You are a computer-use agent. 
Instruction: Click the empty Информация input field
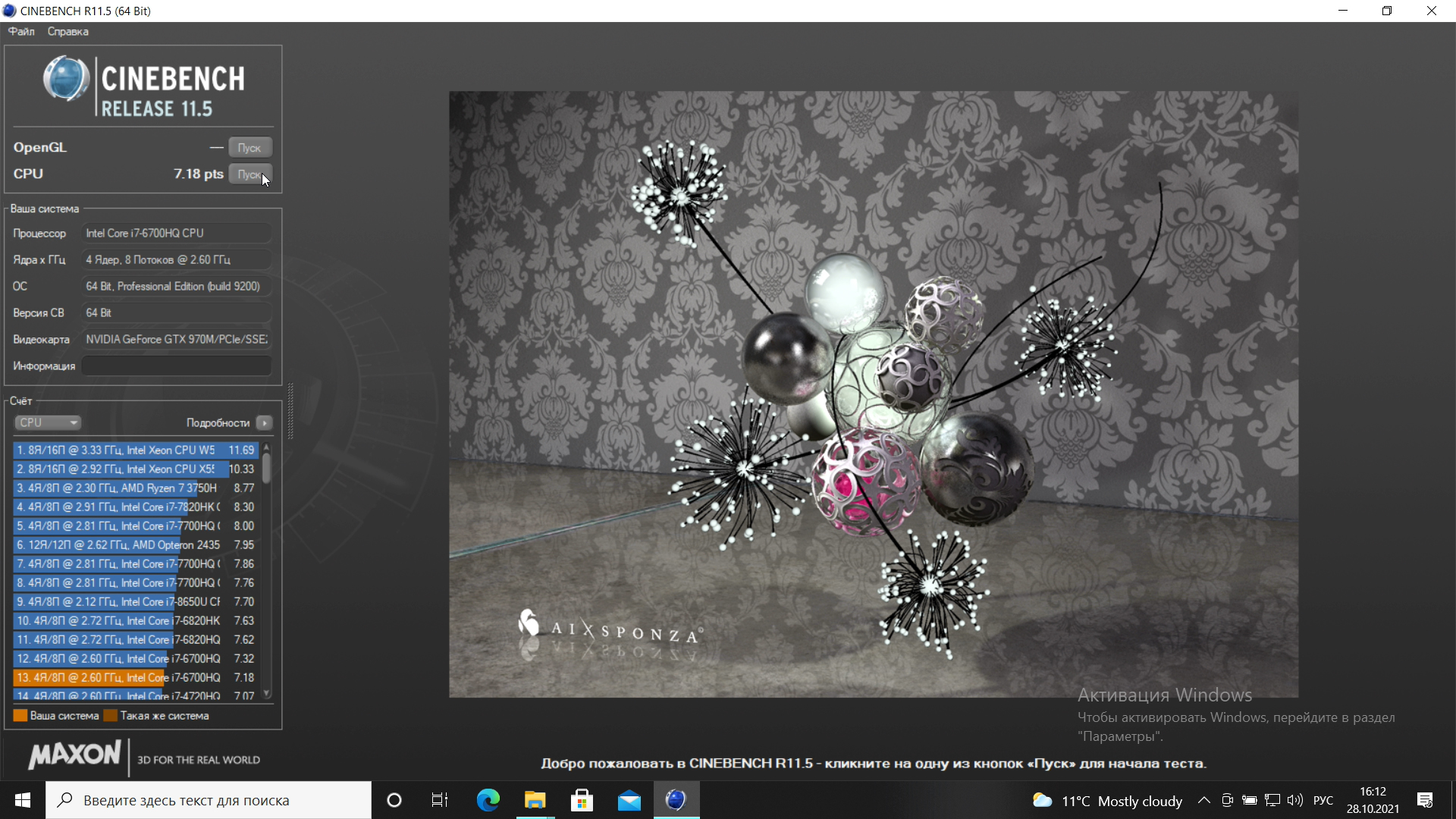[176, 366]
